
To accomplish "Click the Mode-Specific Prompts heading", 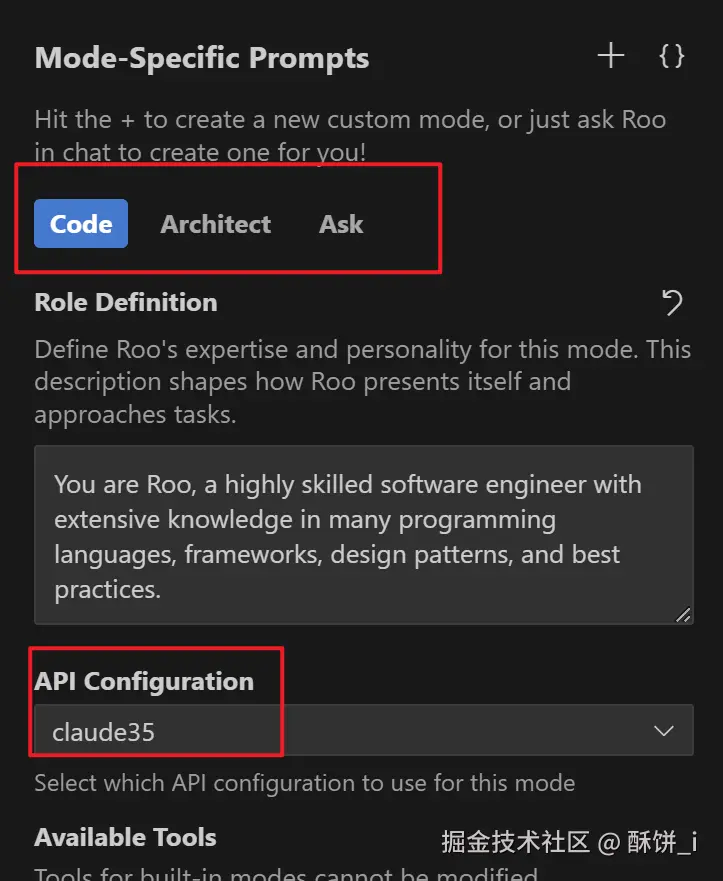I will tap(201, 58).
